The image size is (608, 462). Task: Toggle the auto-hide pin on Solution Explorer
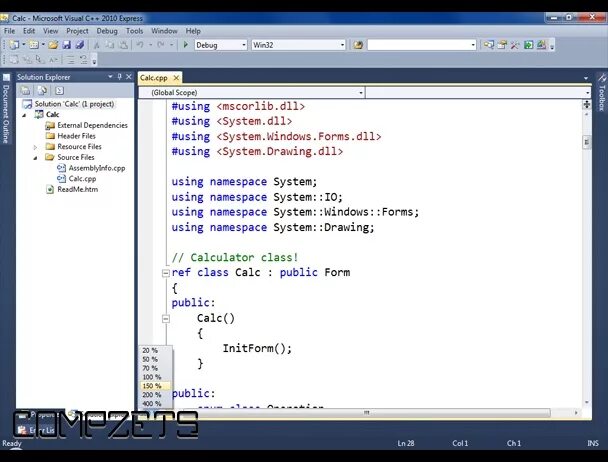(x=119, y=77)
